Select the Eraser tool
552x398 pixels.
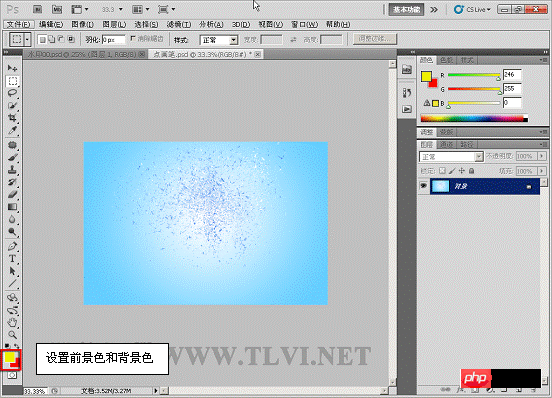click(x=12, y=194)
